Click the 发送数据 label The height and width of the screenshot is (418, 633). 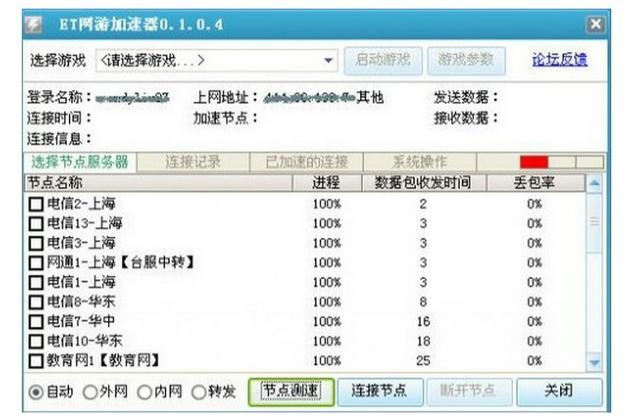coord(466,97)
